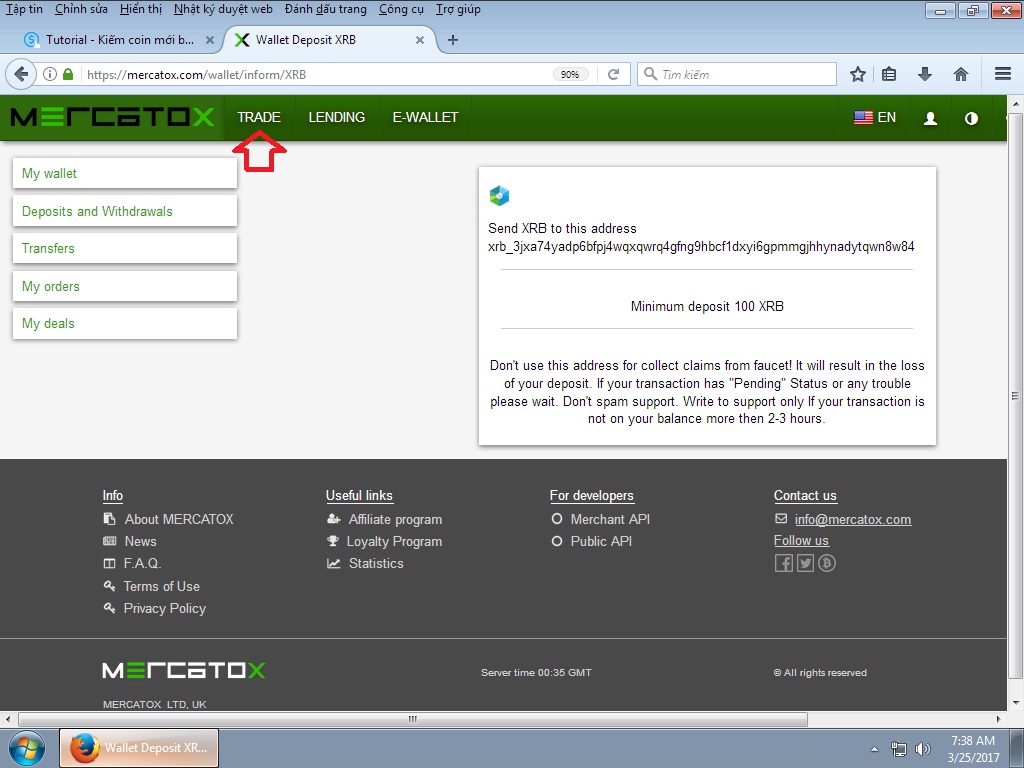Open the Hiển thị menu
The width and height of the screenshot is (1024, 768).
[141, 9]
